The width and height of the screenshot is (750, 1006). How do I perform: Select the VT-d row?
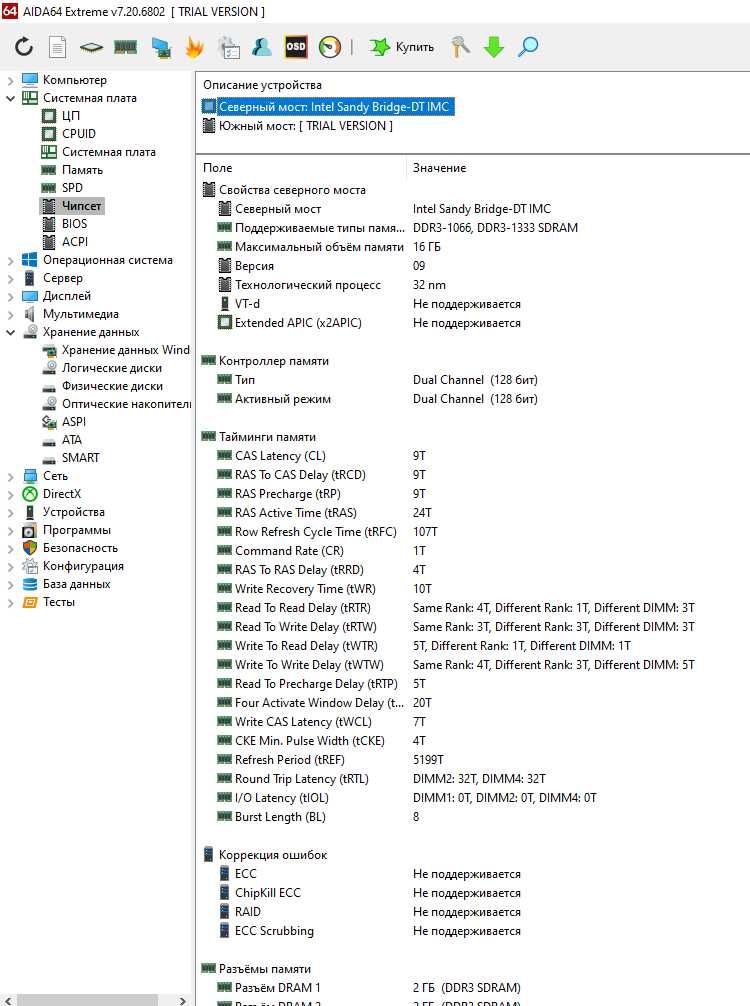[473, 303]
